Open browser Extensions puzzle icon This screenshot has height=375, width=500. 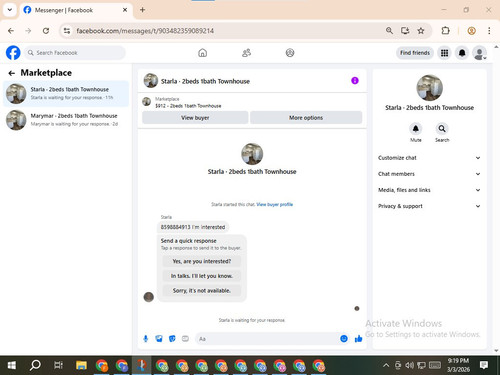[445, 31]
